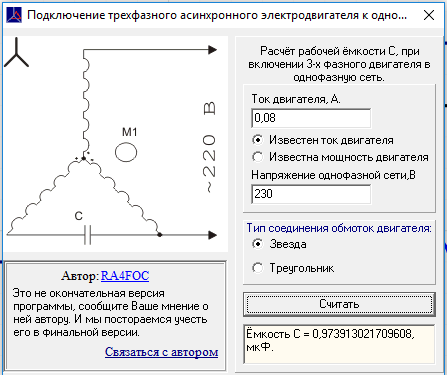Image resolution: width=447 pixels, height=375 pixels.
Task: Click the motor current field containing 0,08
Action: tap(311, 118)
